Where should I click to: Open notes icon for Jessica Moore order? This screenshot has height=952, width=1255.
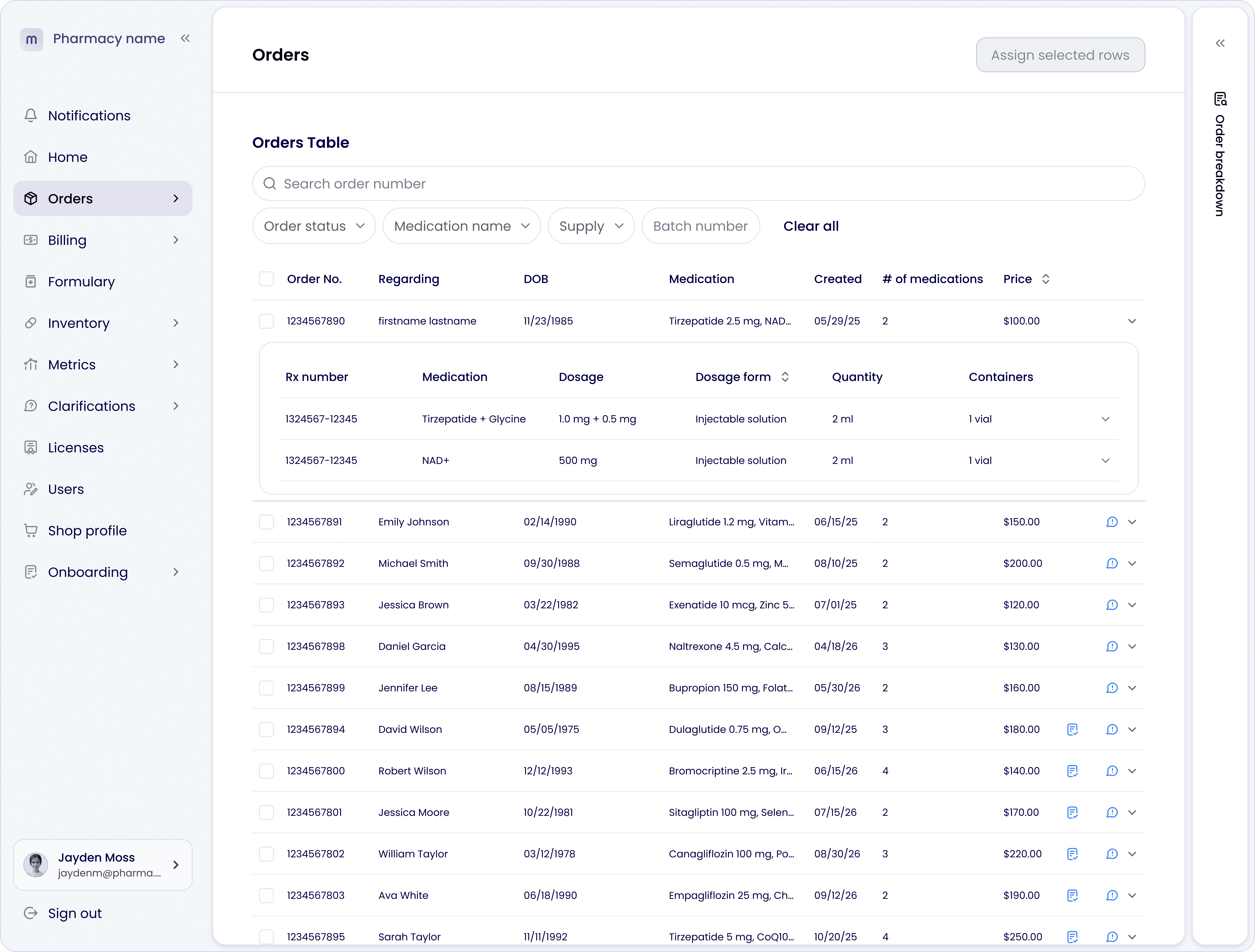[1072, 812]
